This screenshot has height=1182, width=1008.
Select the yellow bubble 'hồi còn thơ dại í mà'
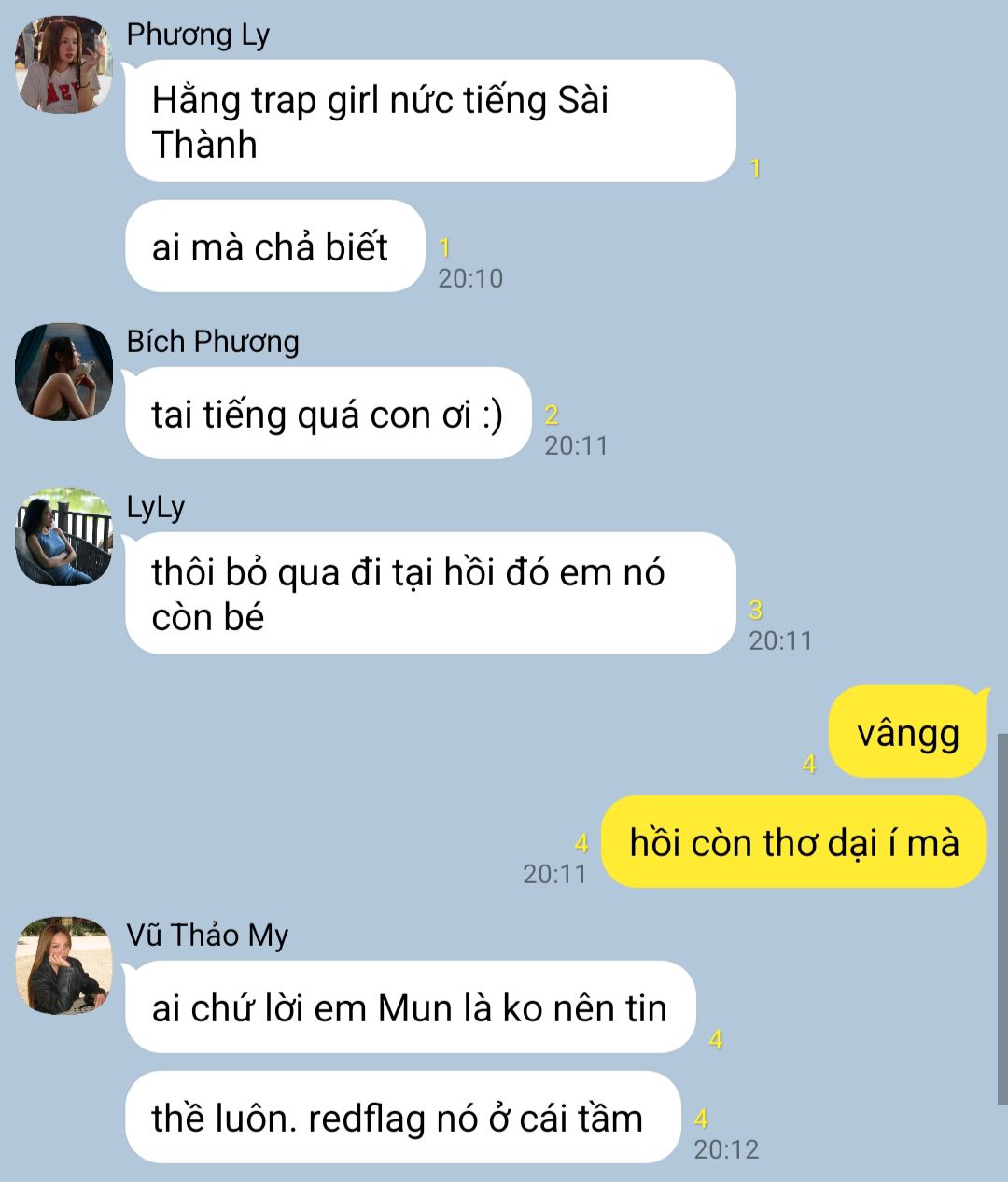[794, 842]
